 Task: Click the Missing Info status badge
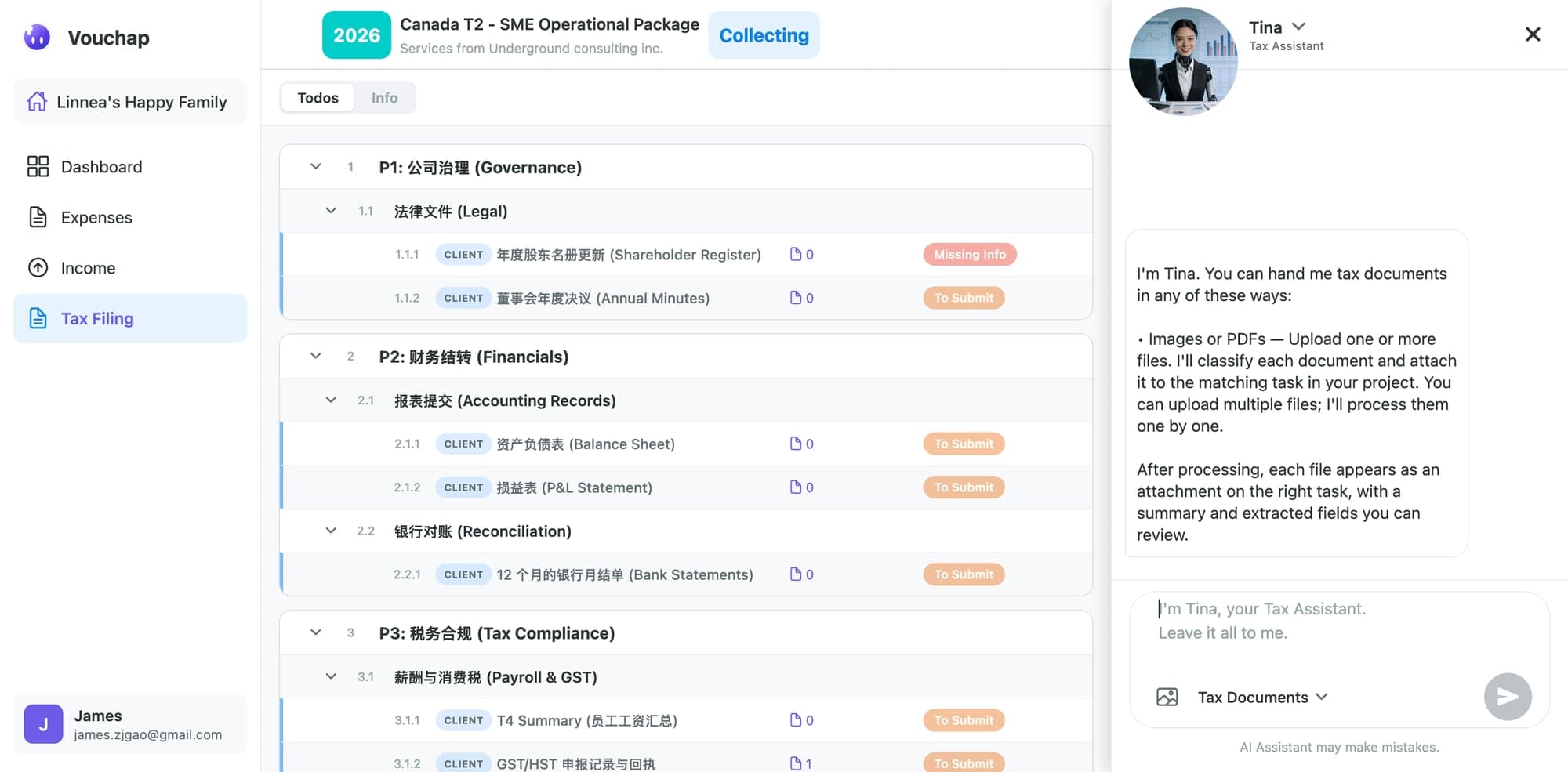(x=969, y=255)
